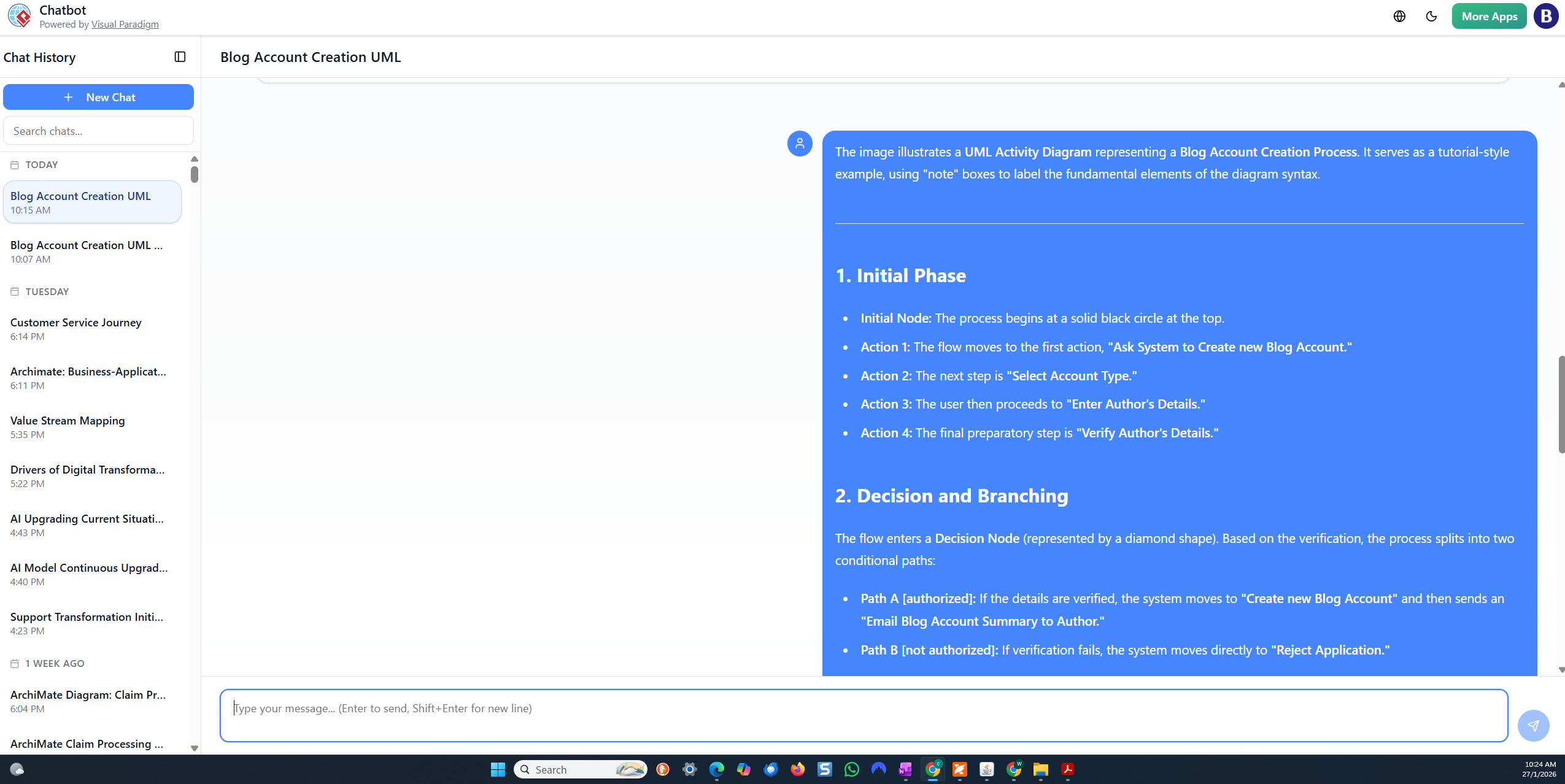Open the B profile avatar menu

(x=1545, y=16)
